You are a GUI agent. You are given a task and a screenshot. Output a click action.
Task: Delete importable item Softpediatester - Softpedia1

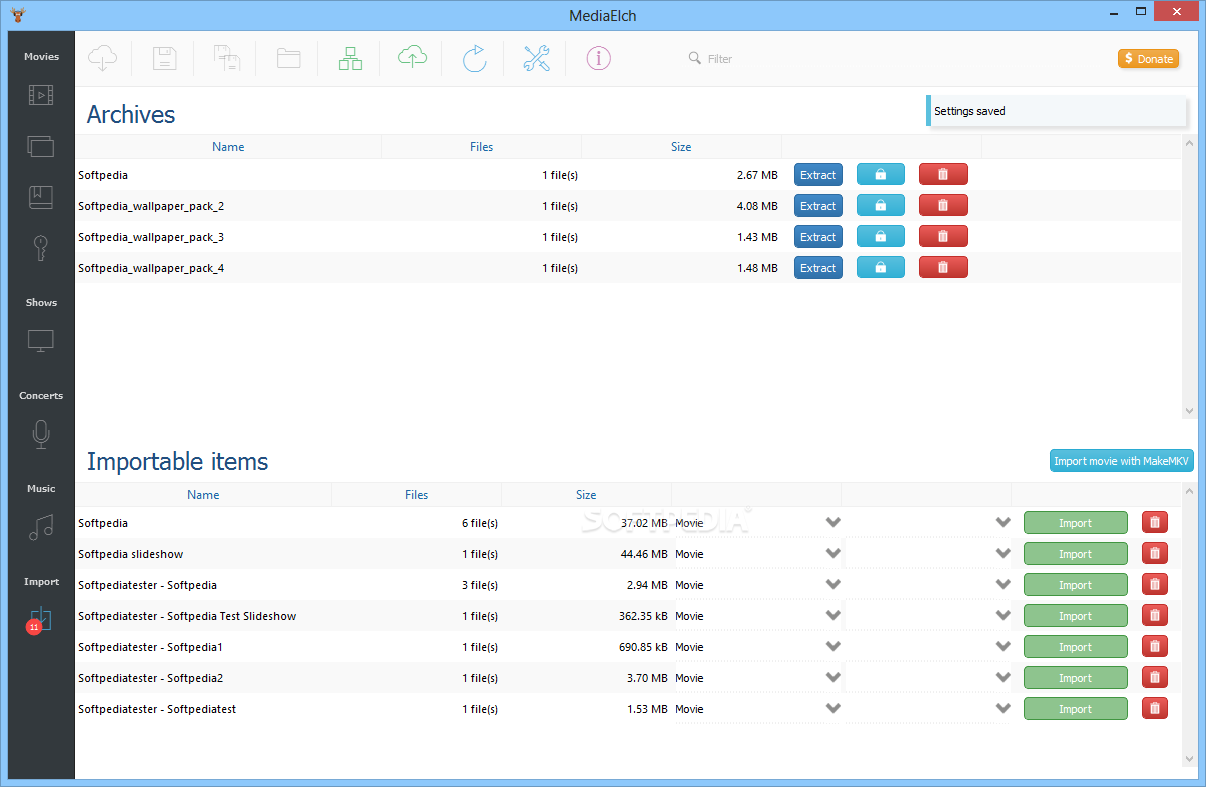tap(1155, 647)
